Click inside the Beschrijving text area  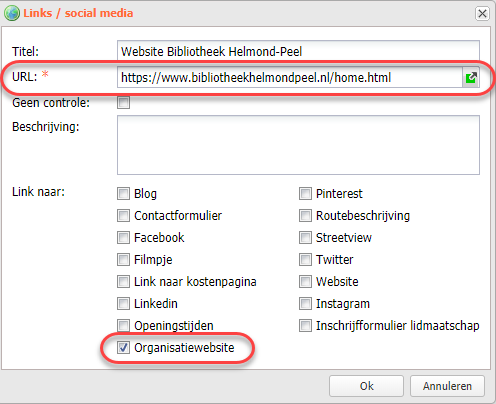click(x=298, y=145)
